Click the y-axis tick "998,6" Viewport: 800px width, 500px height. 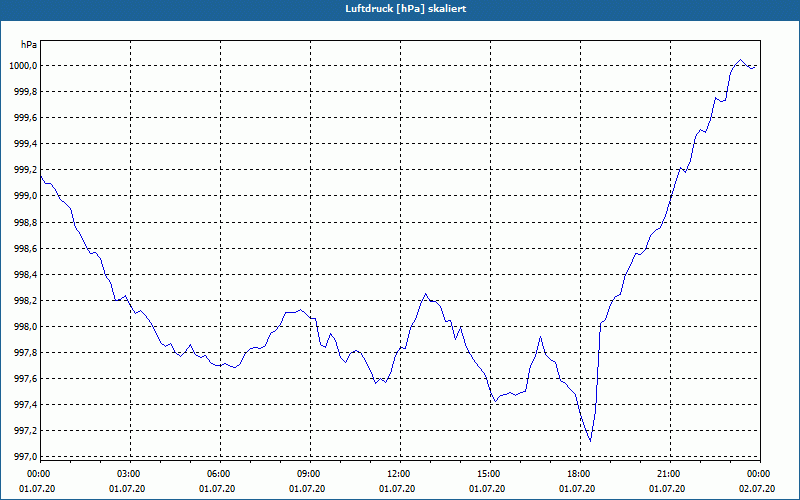pos(28,248)
